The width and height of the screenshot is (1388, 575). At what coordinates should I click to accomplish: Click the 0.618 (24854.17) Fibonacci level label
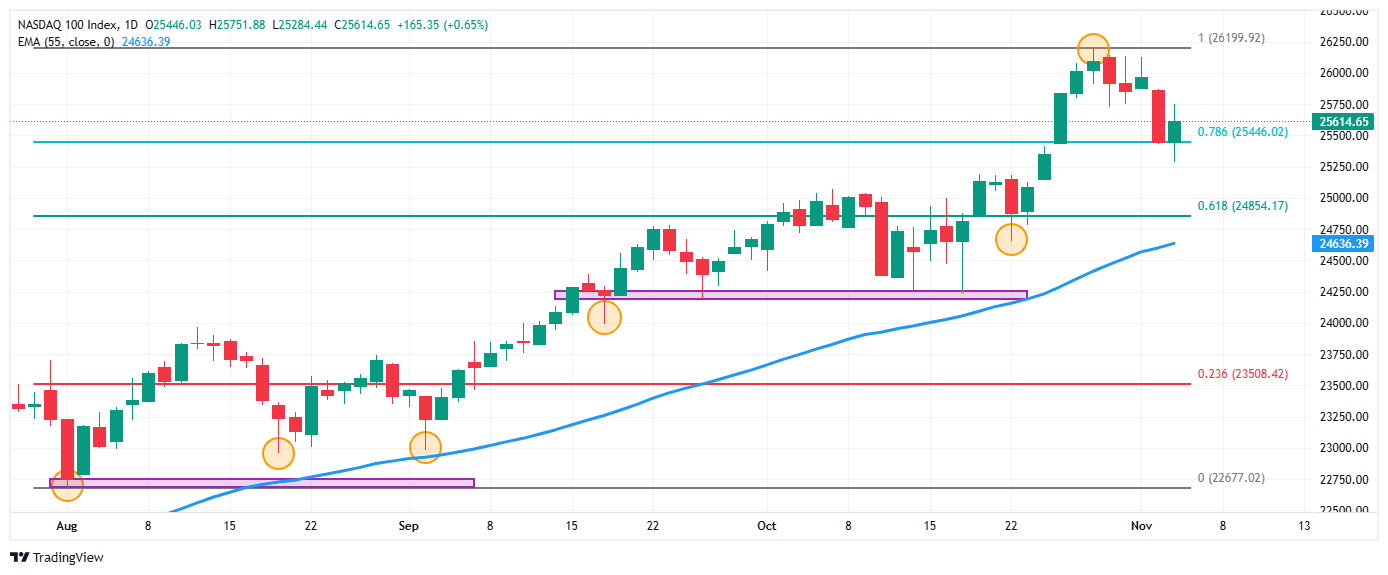point(1257,206)
